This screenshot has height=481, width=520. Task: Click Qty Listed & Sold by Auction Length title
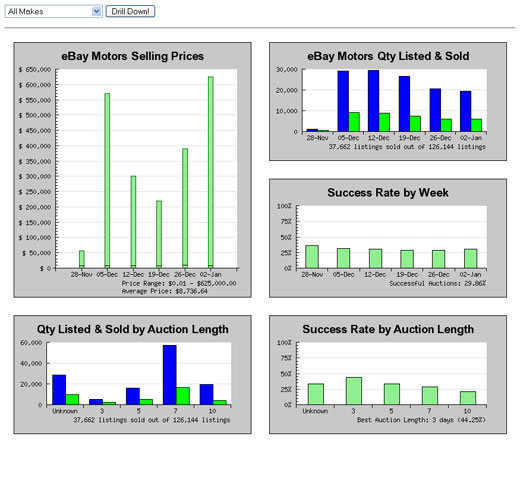coord(133,329)
